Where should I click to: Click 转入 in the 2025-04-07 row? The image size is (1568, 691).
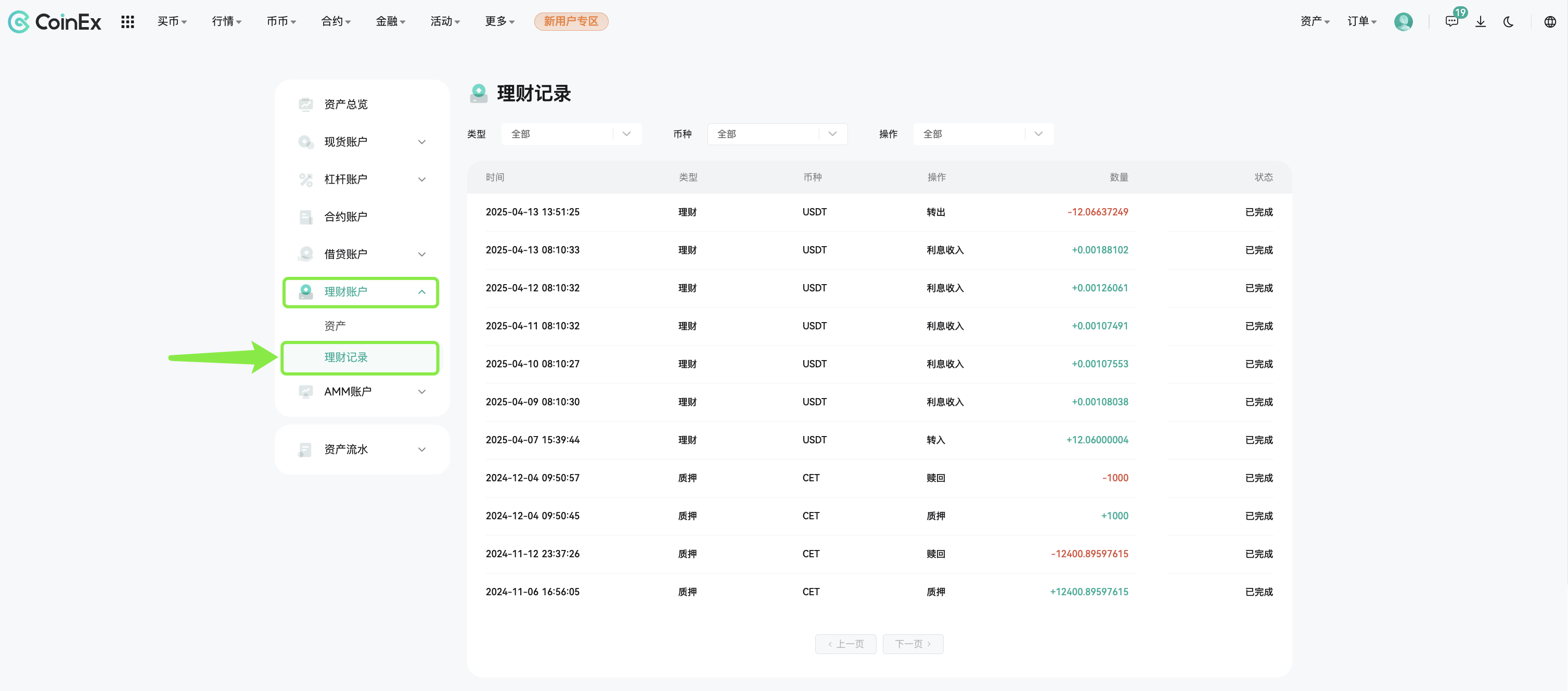(x=935, y=440)
